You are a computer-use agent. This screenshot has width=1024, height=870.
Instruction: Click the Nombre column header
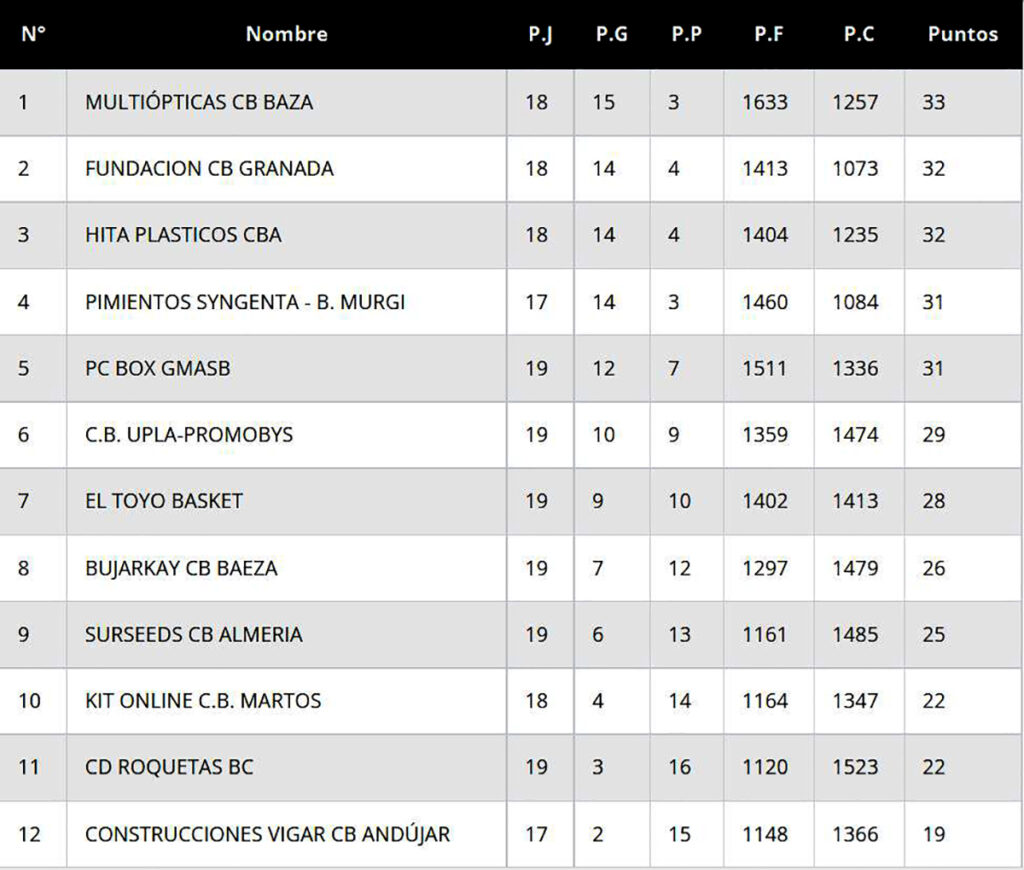(x=286, y=34)
